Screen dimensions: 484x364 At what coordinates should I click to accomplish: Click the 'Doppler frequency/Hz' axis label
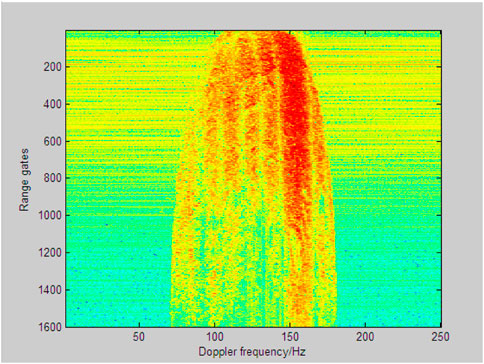tap(252, 352)
